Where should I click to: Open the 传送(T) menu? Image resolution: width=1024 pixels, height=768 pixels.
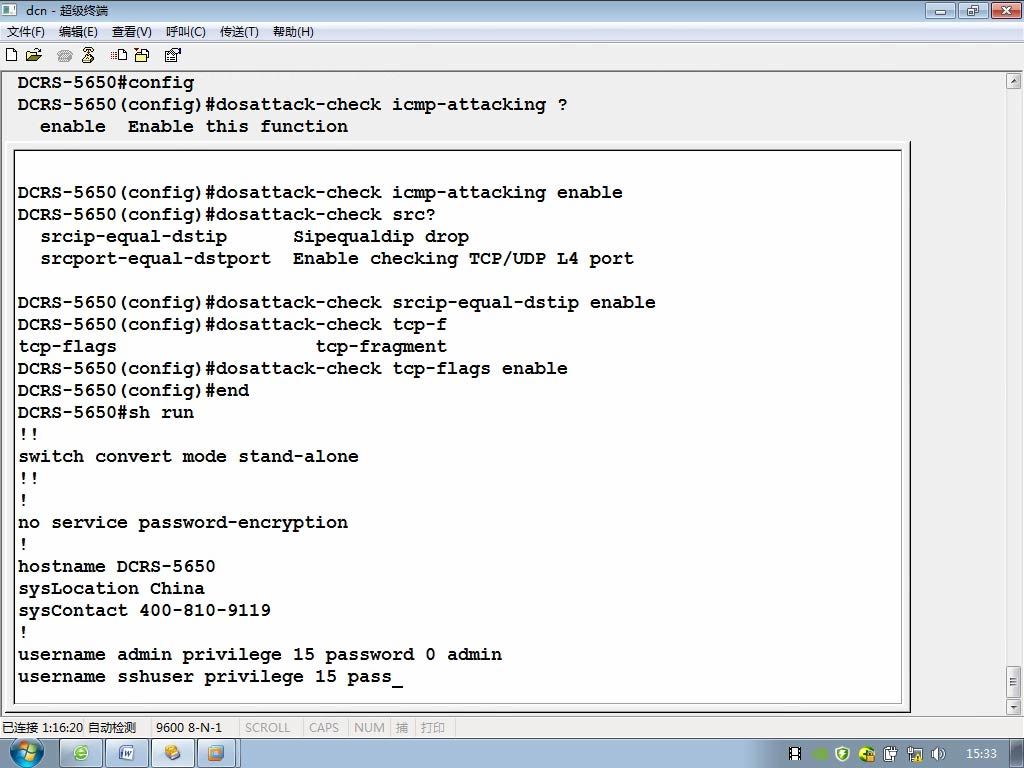(239, 31)
